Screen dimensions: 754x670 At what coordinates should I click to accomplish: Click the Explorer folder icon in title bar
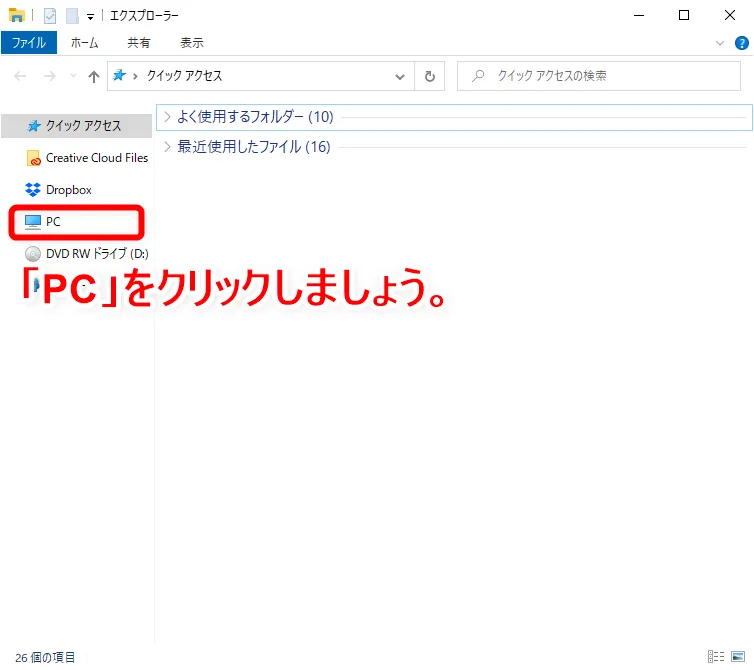pos(17,15)
